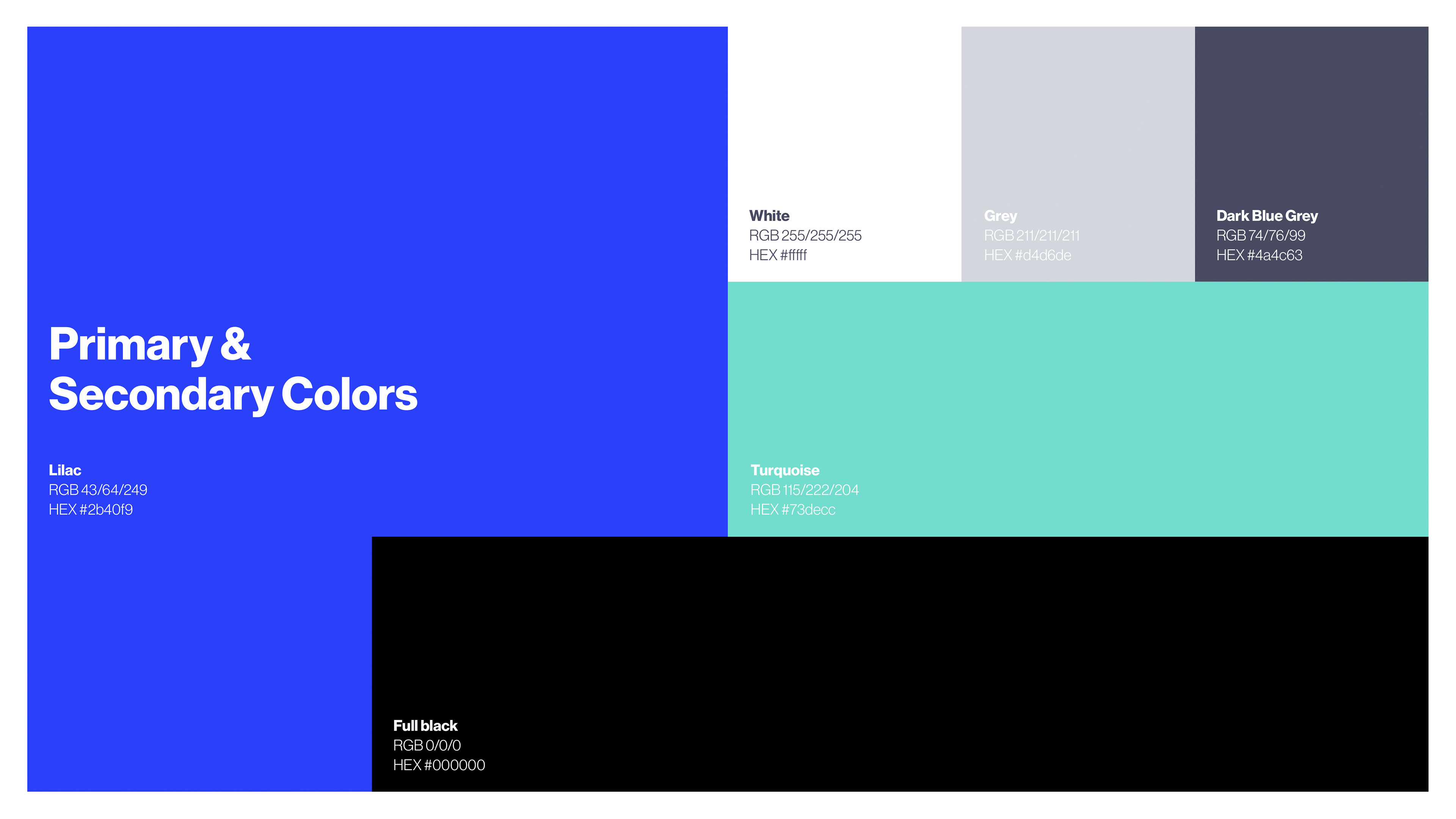Click Lilac RGB 43/64/249 value
This screenshot has height=819, width=1456.
click(x=98, y=490)
